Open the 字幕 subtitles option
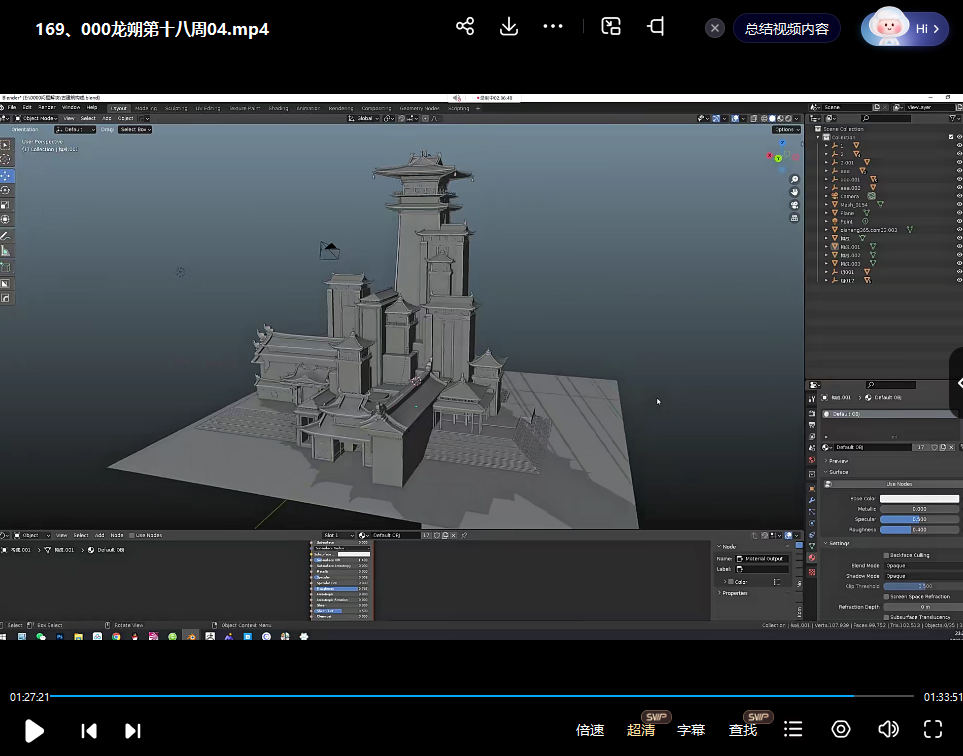Image resolution: width=963 pixels, height=756 pixels. coord(691,730)
